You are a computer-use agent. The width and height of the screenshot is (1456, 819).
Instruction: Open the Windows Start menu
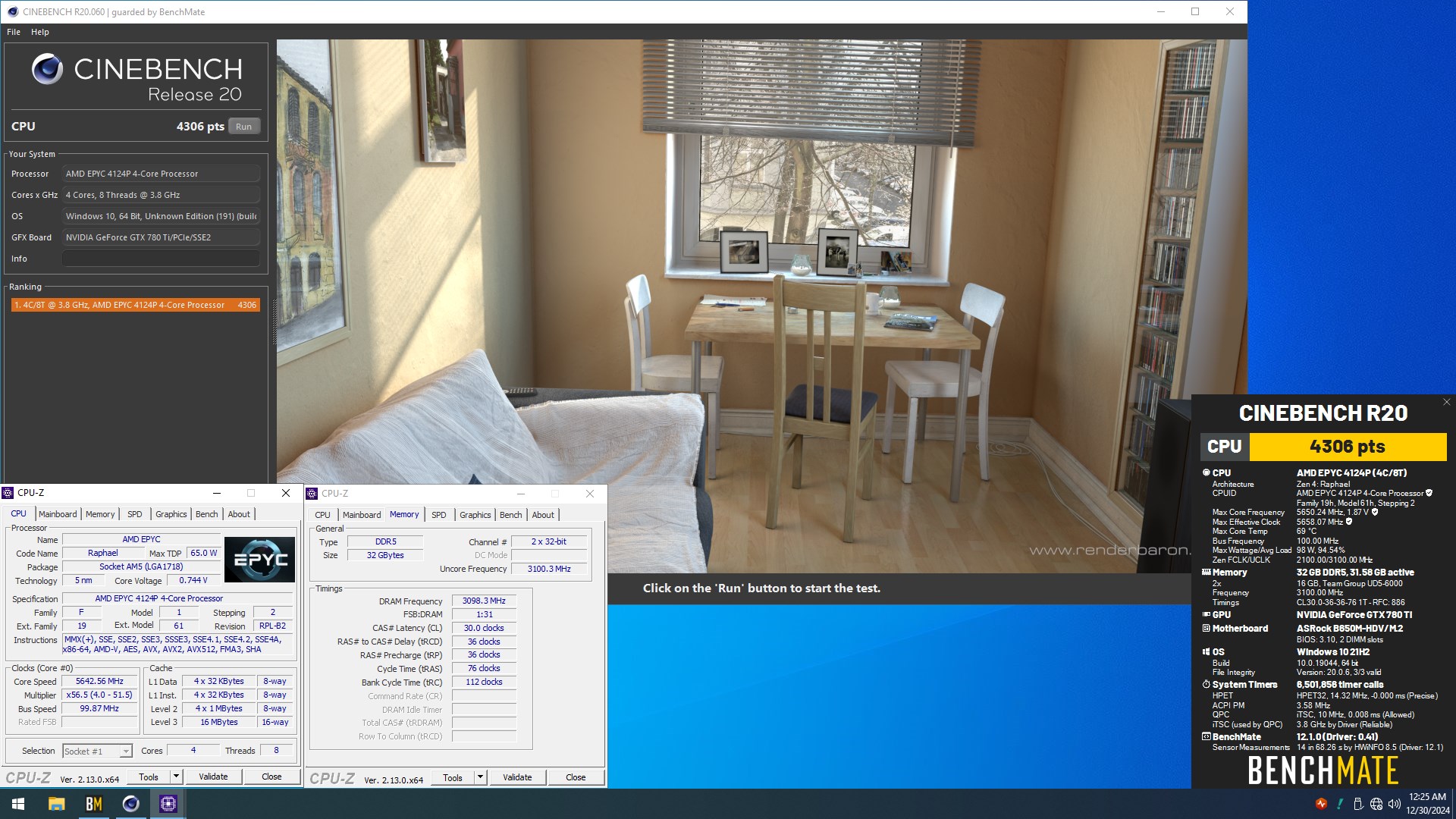(x=18, y=804)
